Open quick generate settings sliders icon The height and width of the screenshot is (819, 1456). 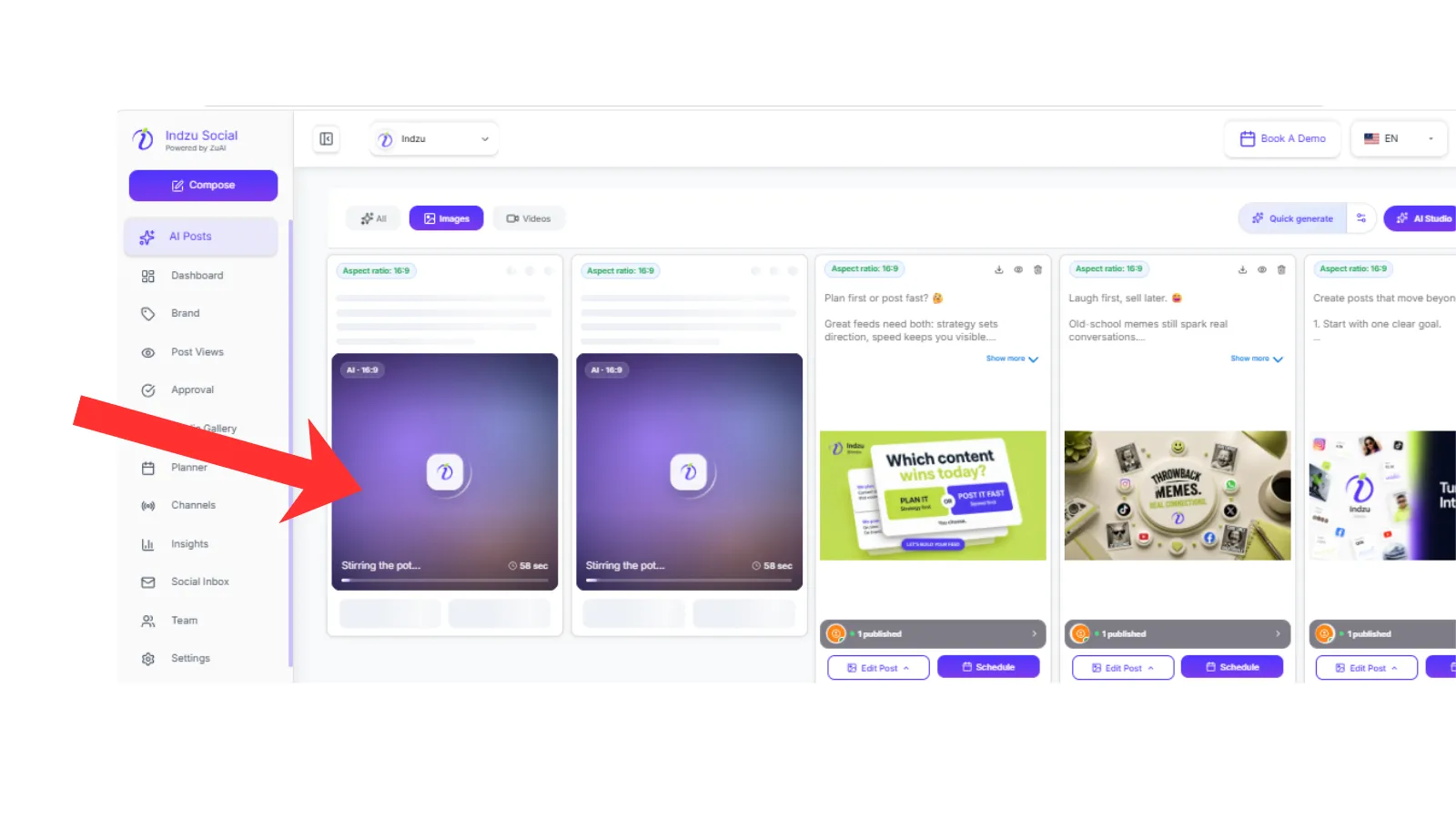(x=1361, y=218)
